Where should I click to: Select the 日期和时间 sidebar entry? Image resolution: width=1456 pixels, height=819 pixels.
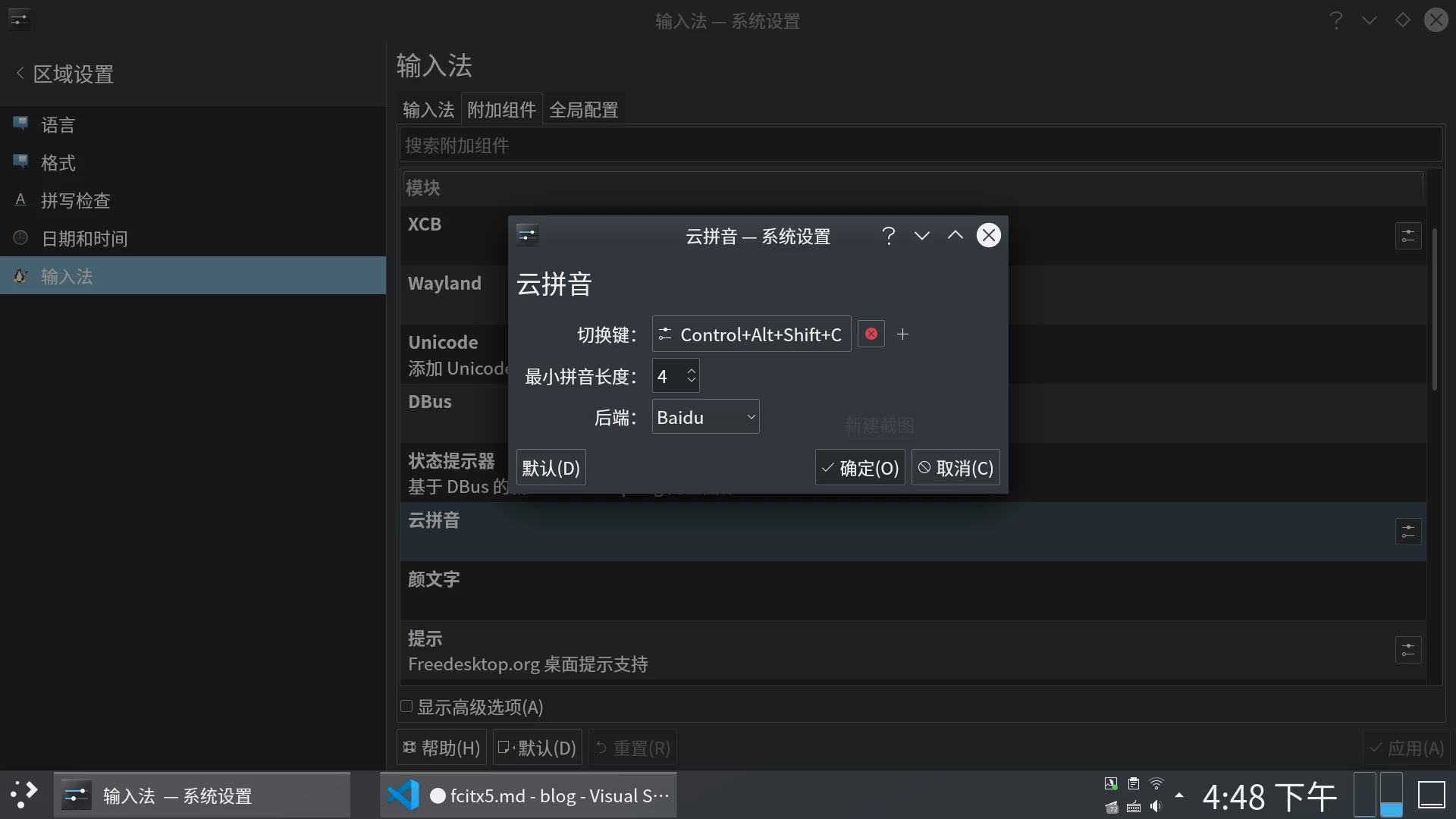click(x=193, y=238)
